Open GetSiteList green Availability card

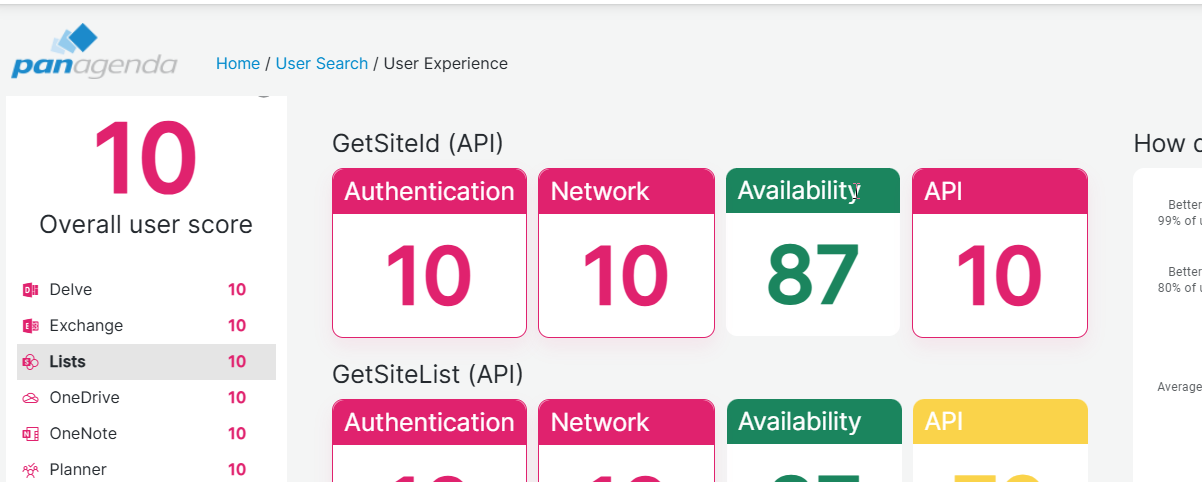click(x=814, y=440)
